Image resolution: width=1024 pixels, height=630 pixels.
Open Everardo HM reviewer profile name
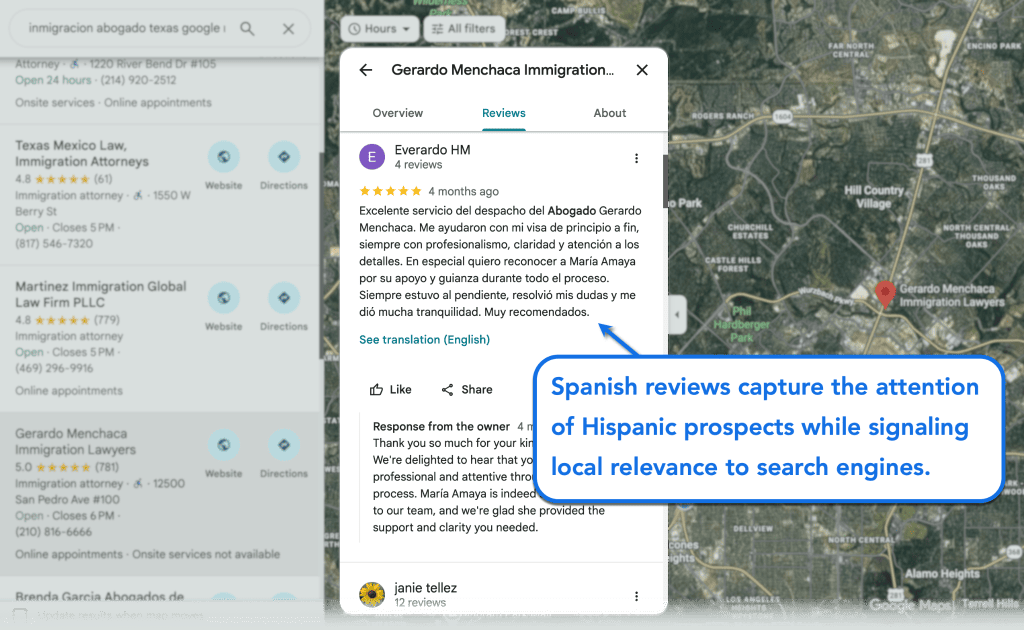(432, 150)
